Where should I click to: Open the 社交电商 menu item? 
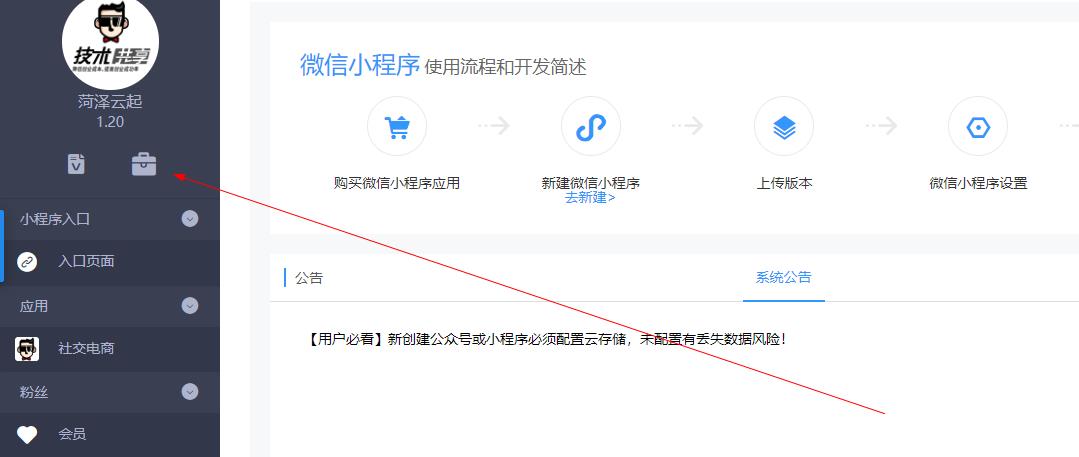(x=110, y=349)
